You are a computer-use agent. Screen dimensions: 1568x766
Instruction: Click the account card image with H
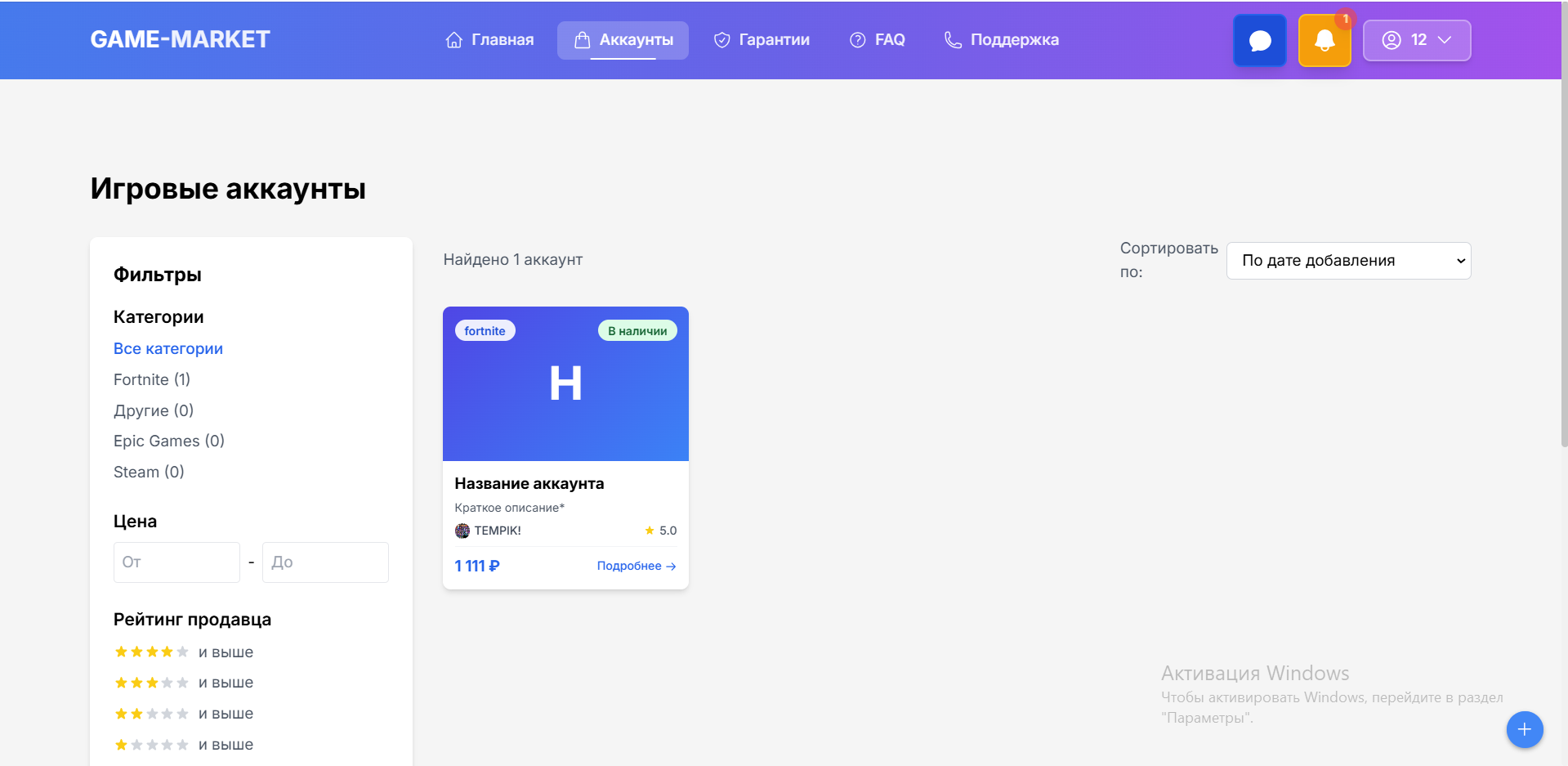[x=565, y=384]
